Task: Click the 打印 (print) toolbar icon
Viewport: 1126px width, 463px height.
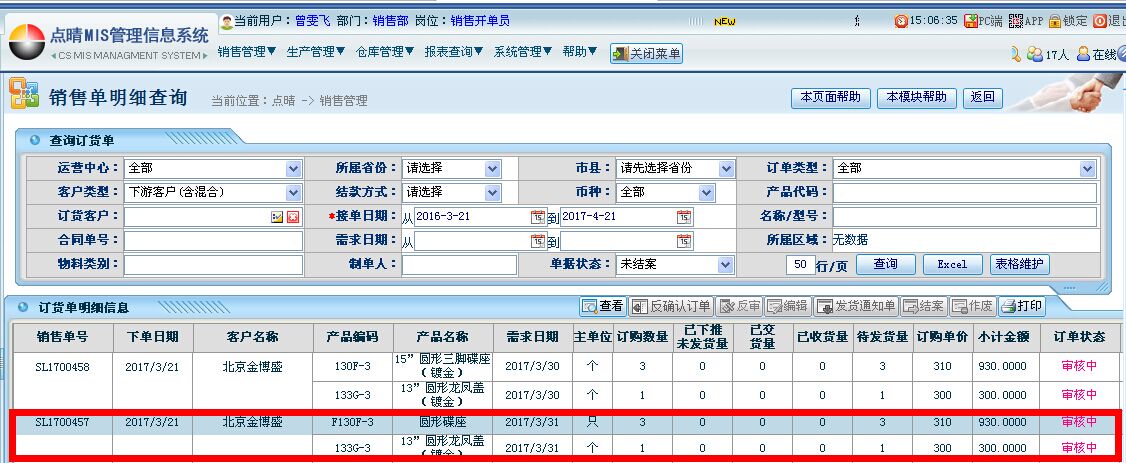Action: pos(1008,307)
